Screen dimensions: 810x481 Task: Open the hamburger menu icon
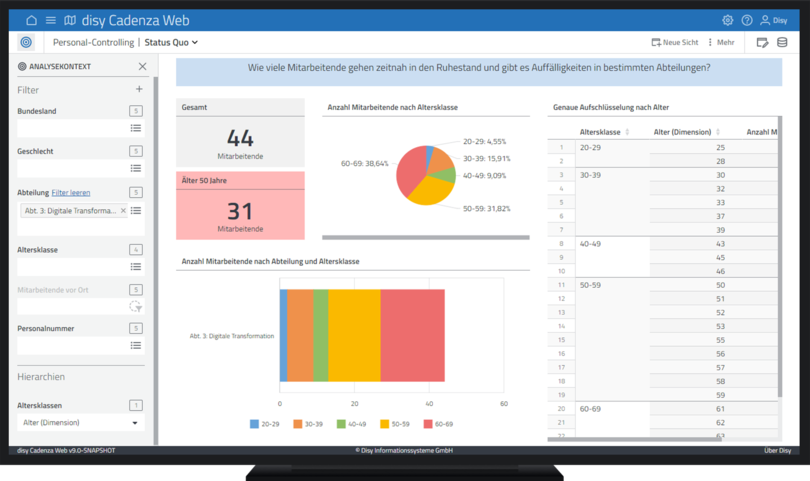click(x=51, y=20)
